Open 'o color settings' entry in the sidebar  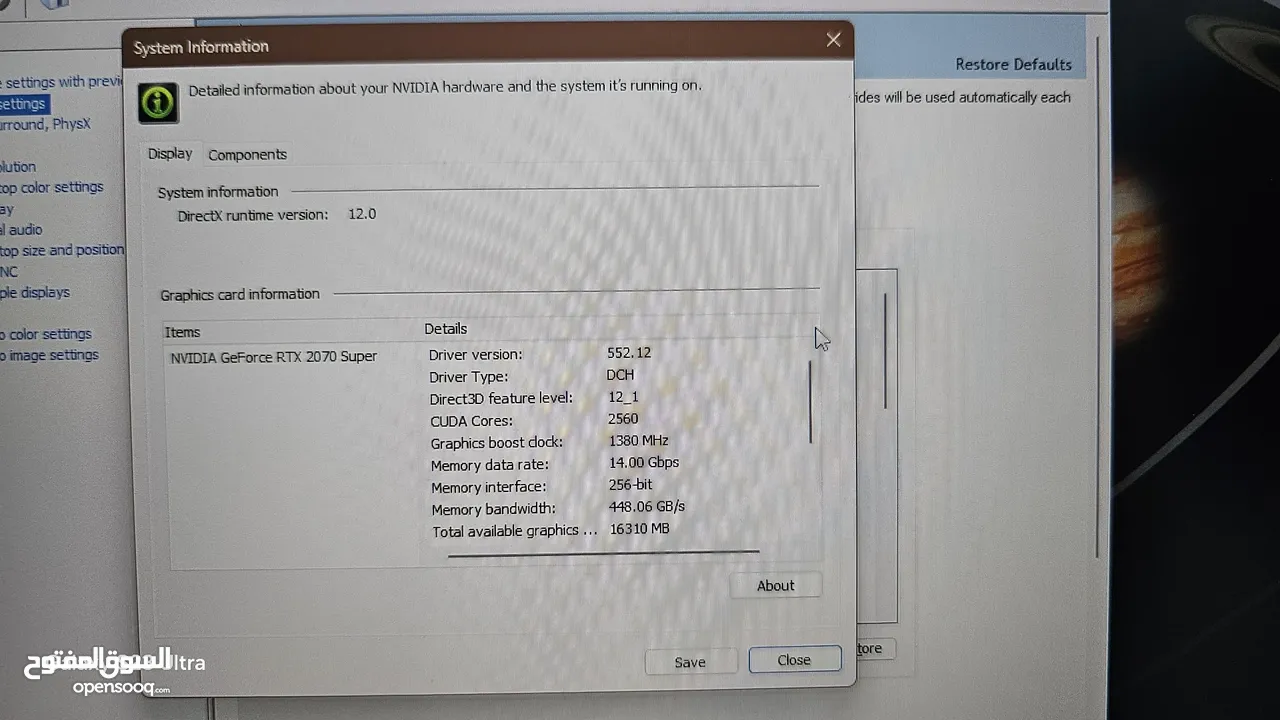(46, 334)
